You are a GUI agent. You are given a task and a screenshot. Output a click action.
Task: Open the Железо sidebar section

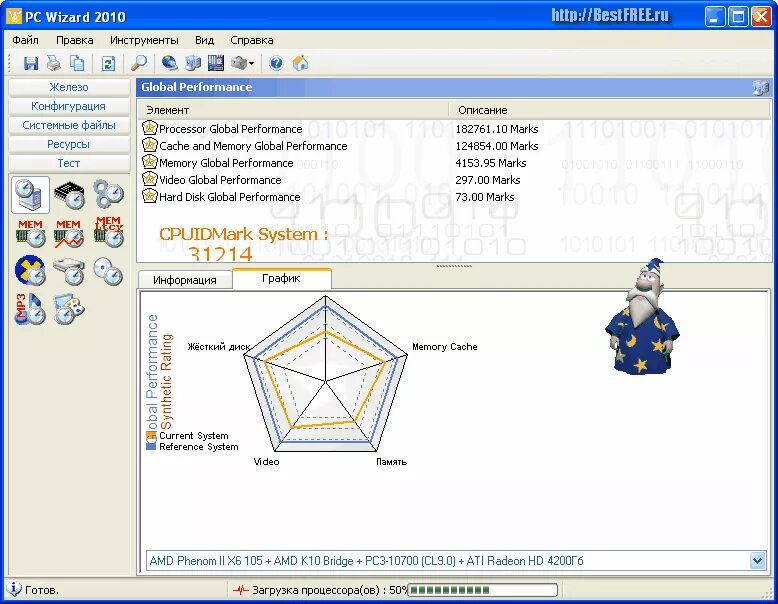(69, 87)
